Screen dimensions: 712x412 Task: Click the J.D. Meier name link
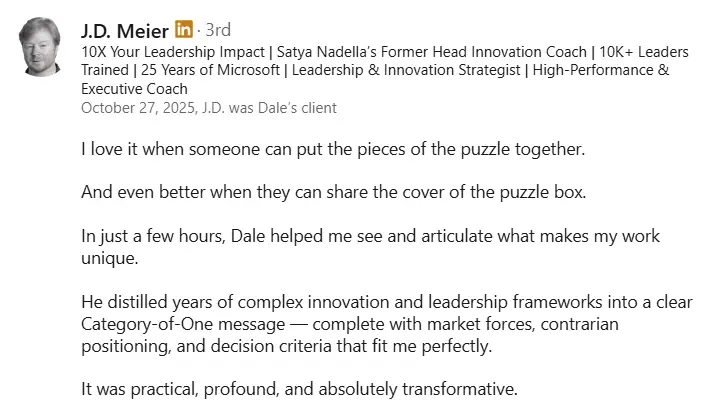[125, 31]
